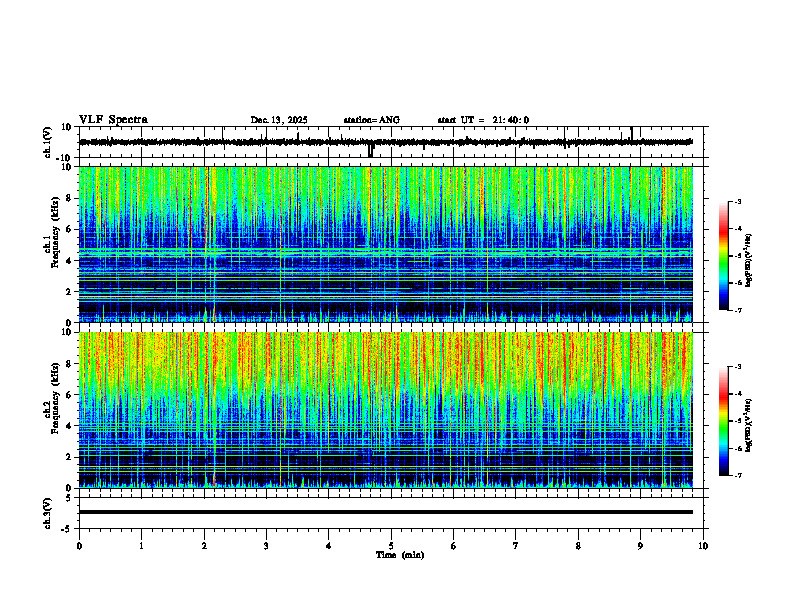Image resolution: width=792 pixels, height=612 pixels.
Task: Click the "8" tick on the time axis
Action: 578,546
